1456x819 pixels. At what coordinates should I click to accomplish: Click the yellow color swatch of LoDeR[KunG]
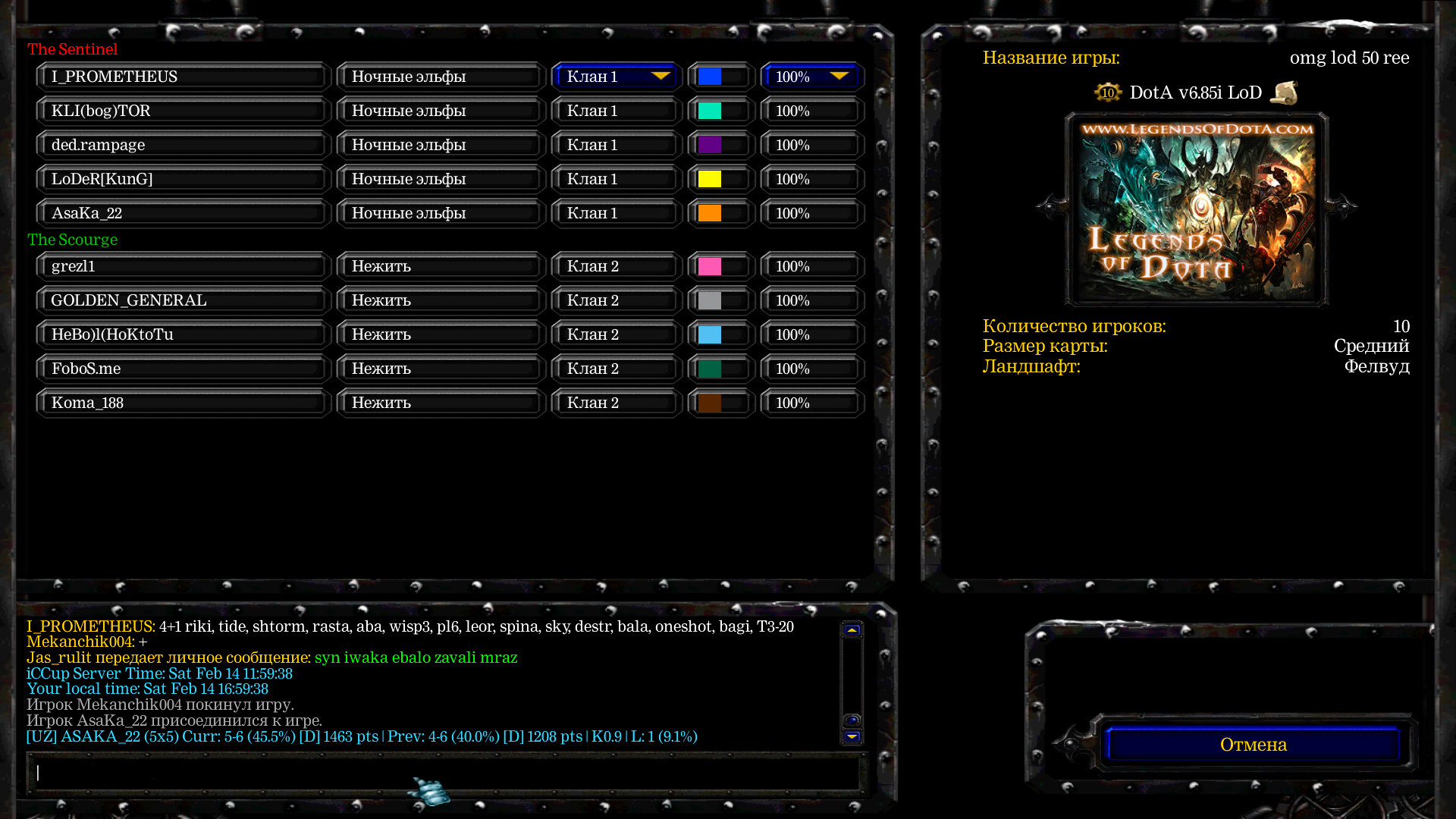pos(710,179)
